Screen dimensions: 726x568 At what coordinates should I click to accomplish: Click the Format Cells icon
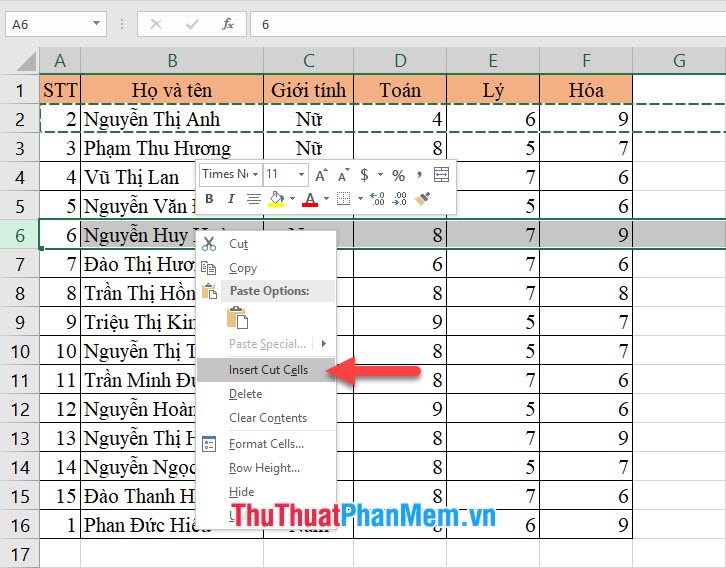209,444
